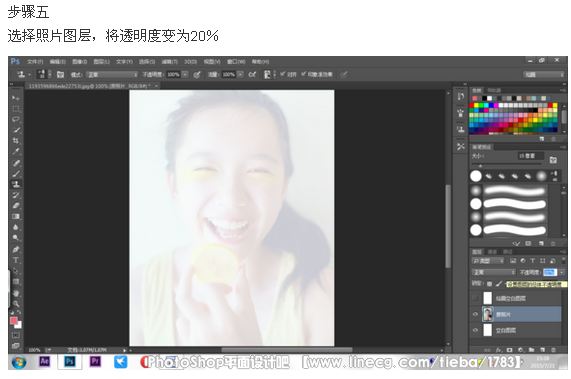
Task: Open the layer opacity dropdown arrow
Action: tap(562, 272)
